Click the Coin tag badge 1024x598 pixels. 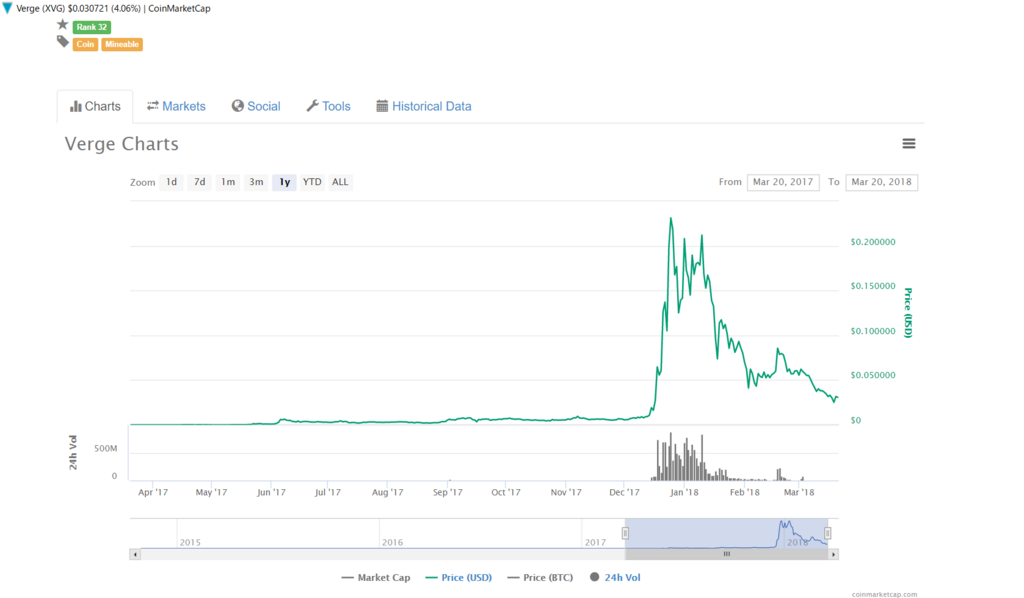(x=85, y=44)
